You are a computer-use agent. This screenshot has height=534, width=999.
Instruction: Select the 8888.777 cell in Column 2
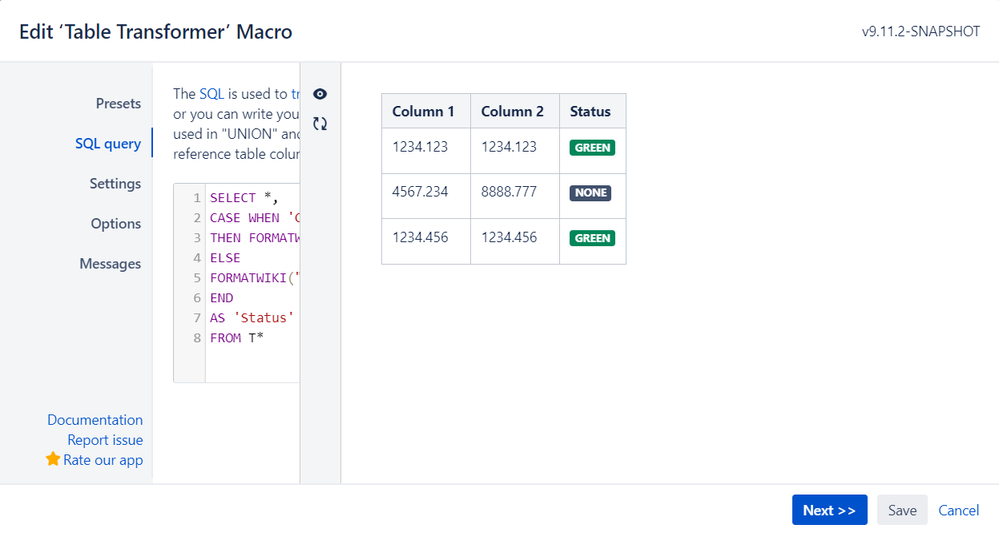coord(509,193)
